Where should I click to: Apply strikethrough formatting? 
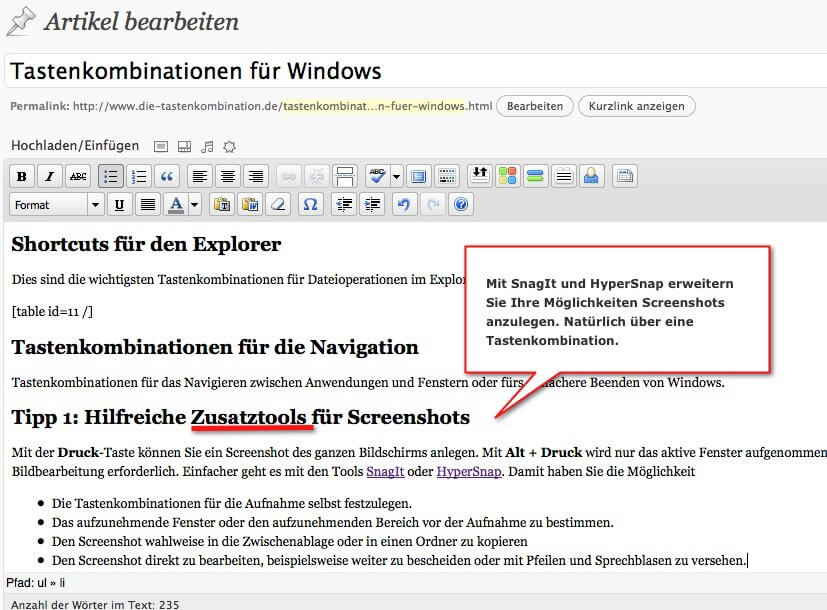[x=78, y=176]
